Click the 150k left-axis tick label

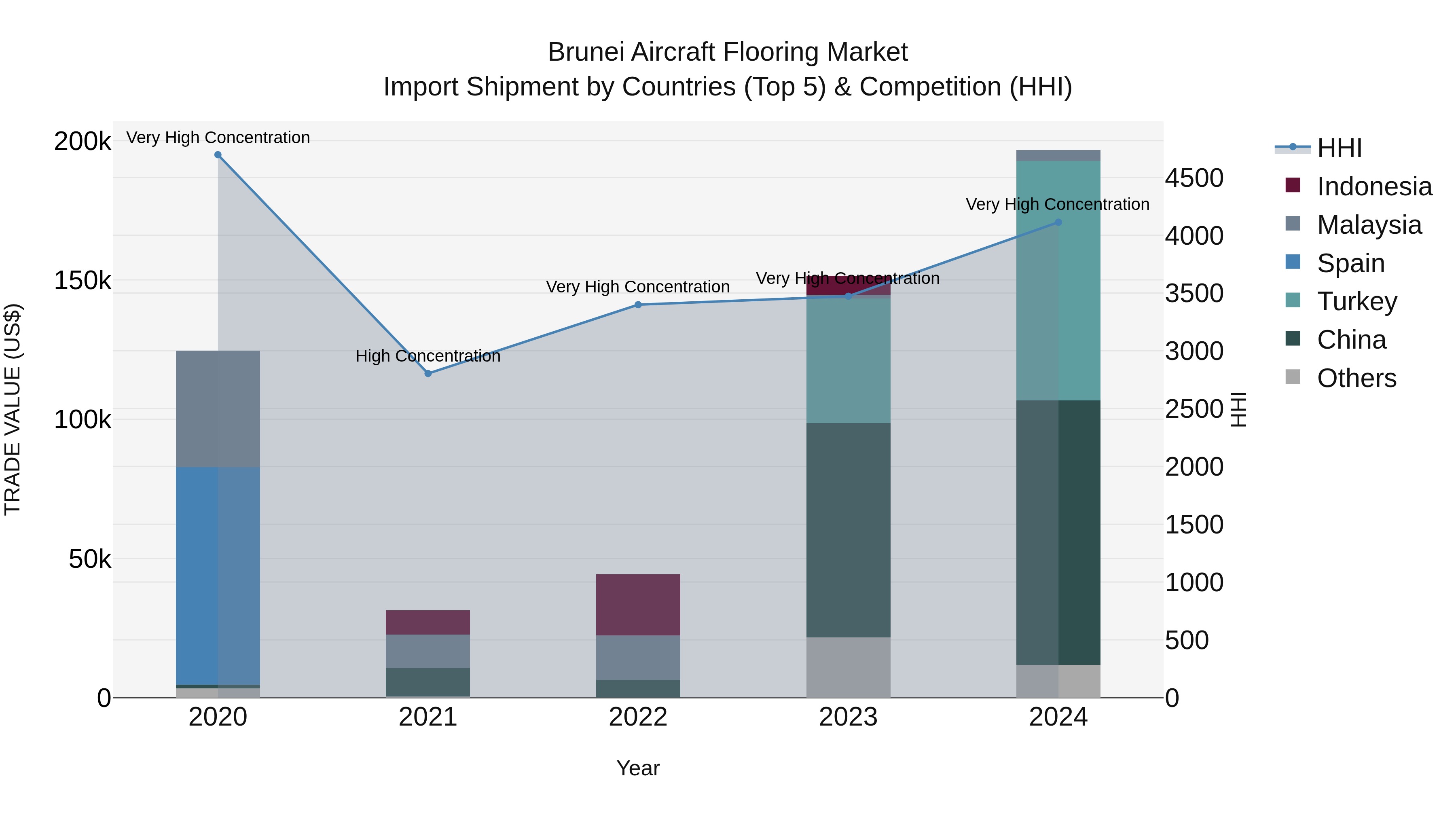pyautogui.click(x=83, y=280)
